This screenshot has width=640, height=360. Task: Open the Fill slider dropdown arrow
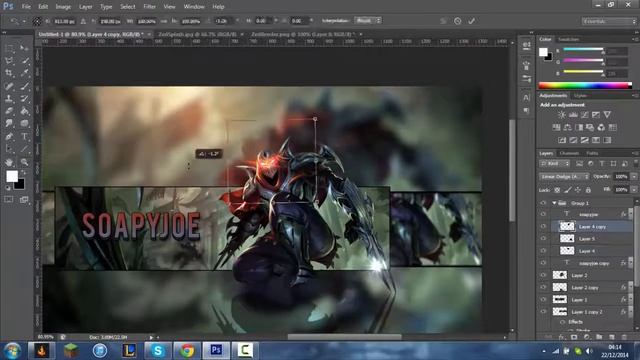[634, 190]
